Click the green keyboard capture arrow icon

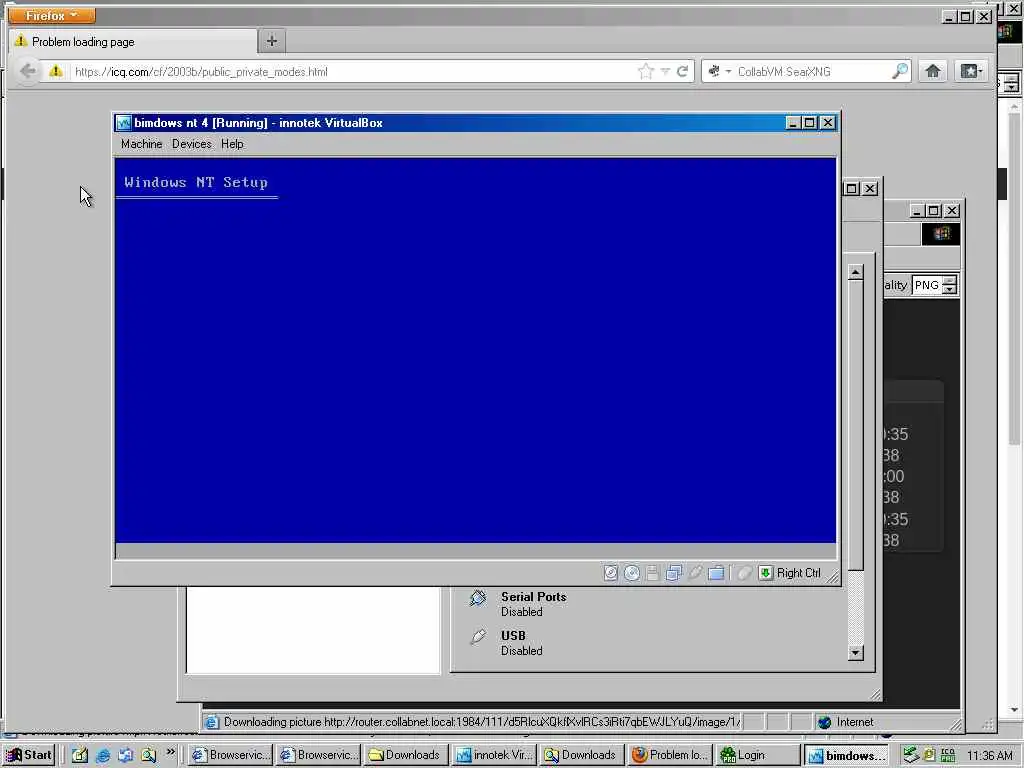(765, 573)
